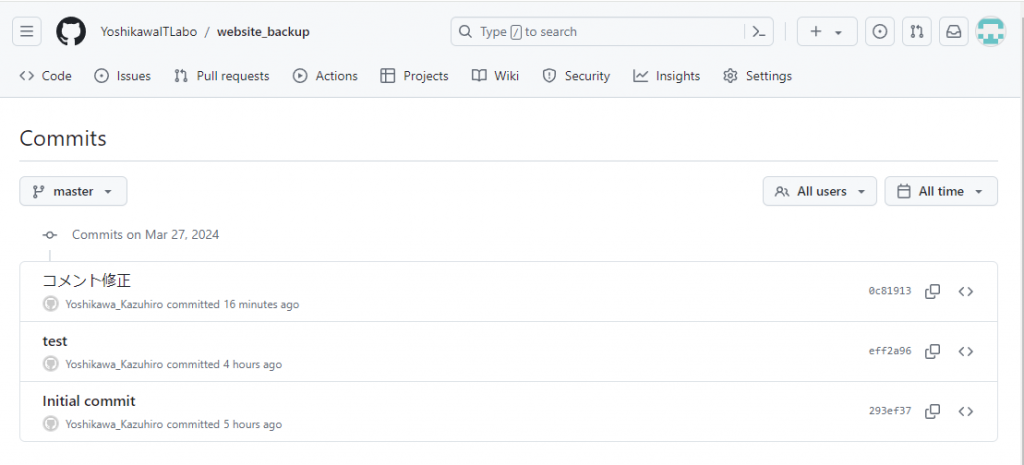Open the command palette icon
1024x465 pixels.
pos(759,32)
